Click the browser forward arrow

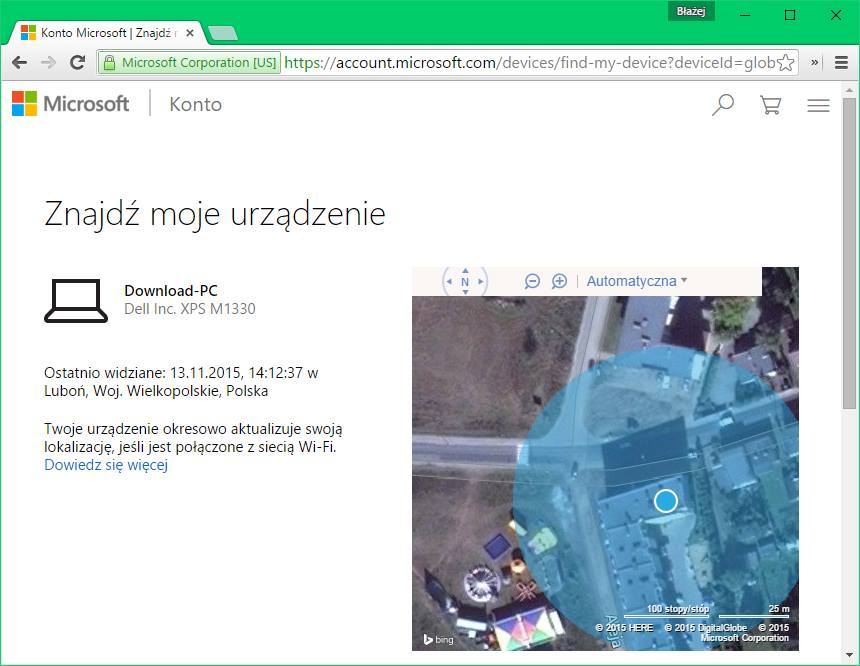pyautogui.click(x=48, y=63)
